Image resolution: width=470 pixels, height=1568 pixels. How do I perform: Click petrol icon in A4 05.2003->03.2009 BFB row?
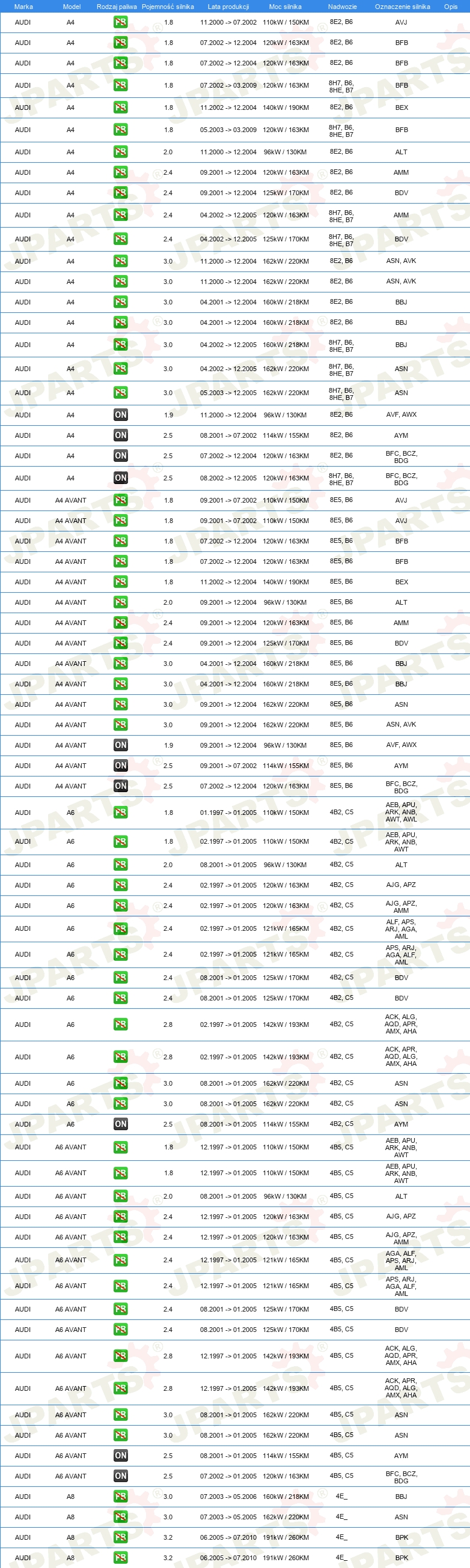tap(121, 130)
